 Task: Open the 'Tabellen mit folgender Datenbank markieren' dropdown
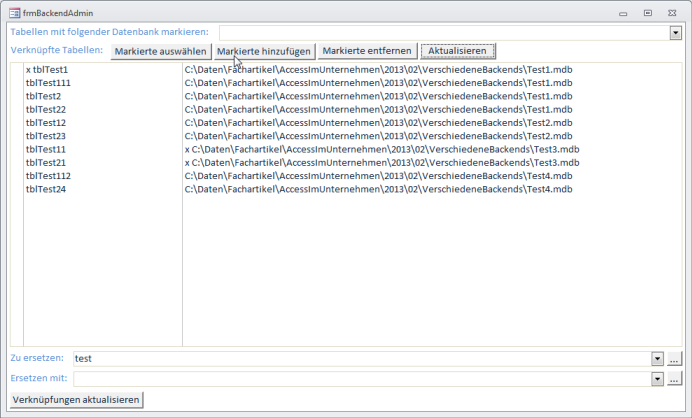pos(675,33)
